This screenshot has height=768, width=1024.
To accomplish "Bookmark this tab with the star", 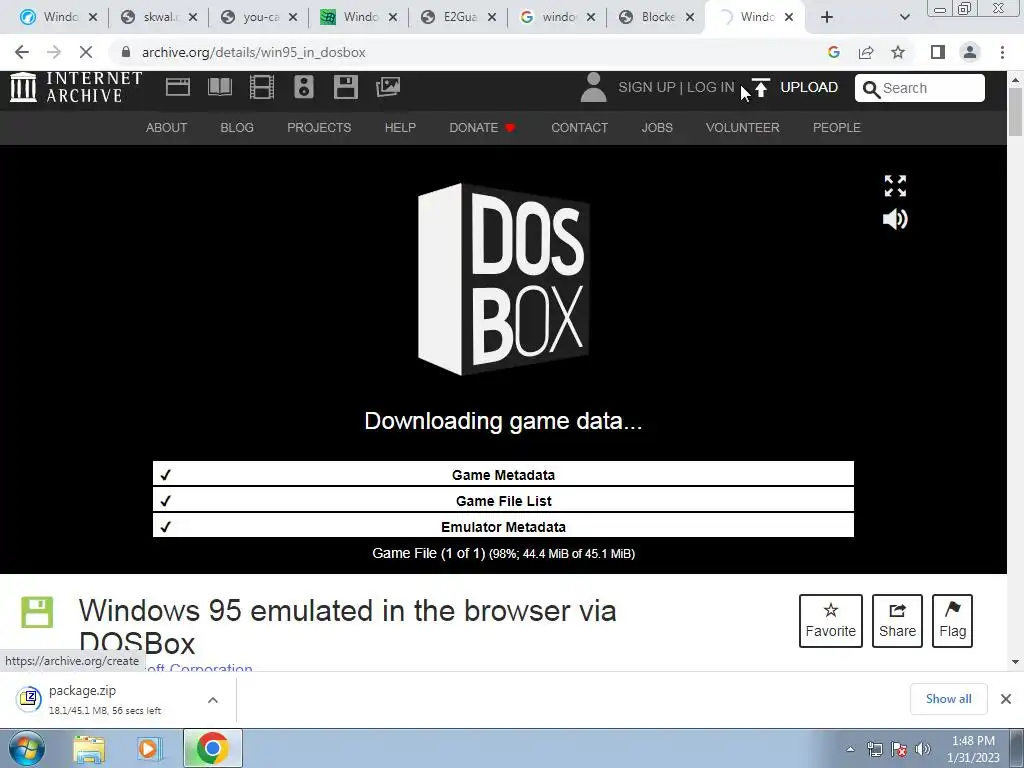I will (x=899, y=52).
